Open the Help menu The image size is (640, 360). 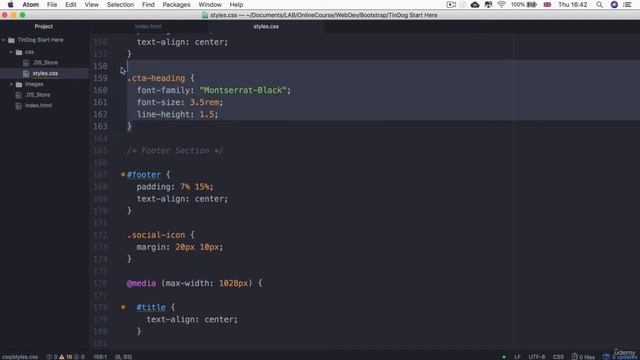[x=236, y=4]
